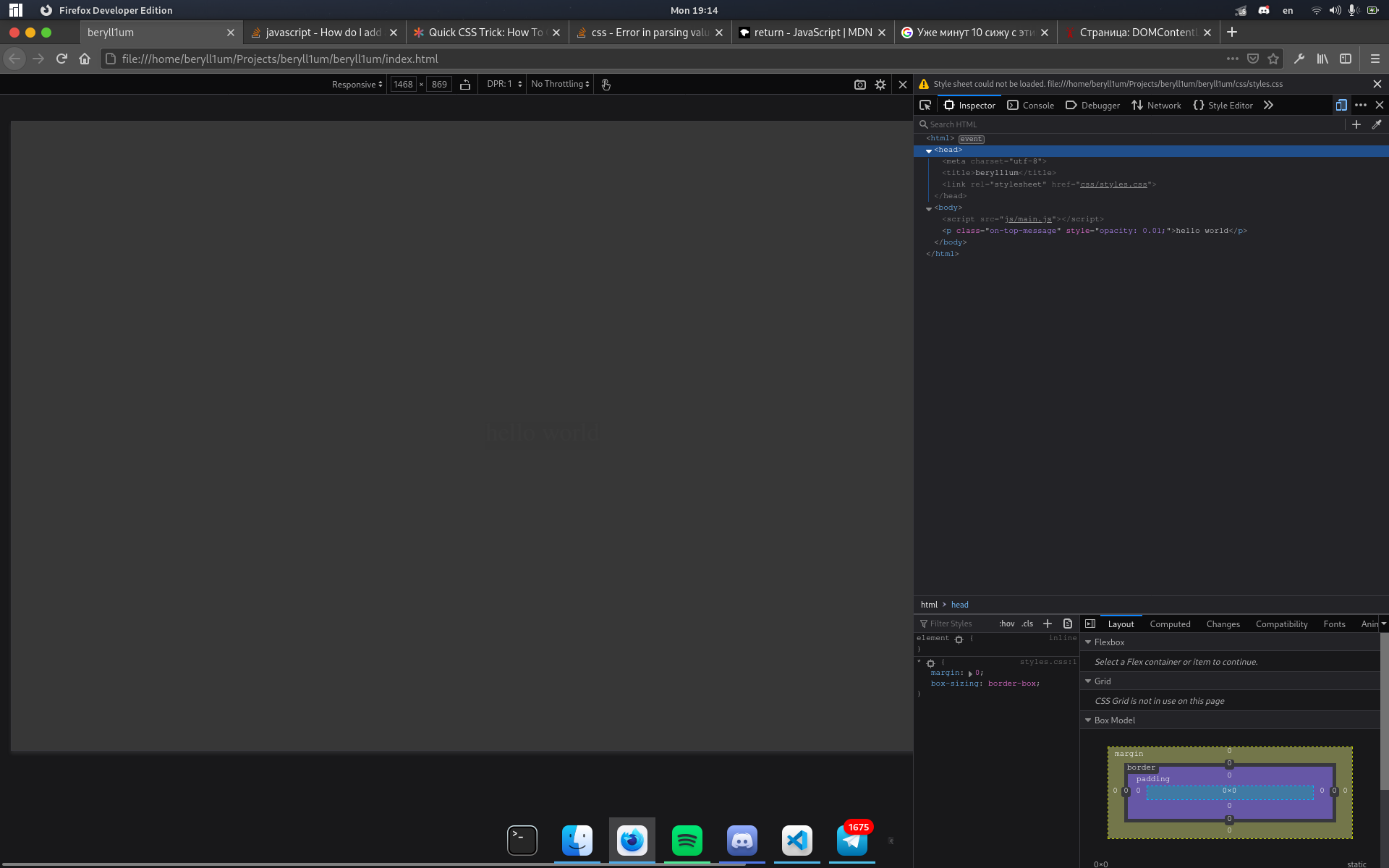Open Compatibility side panel tab
Screen dimensions: 1389x868
point(1281,624)
